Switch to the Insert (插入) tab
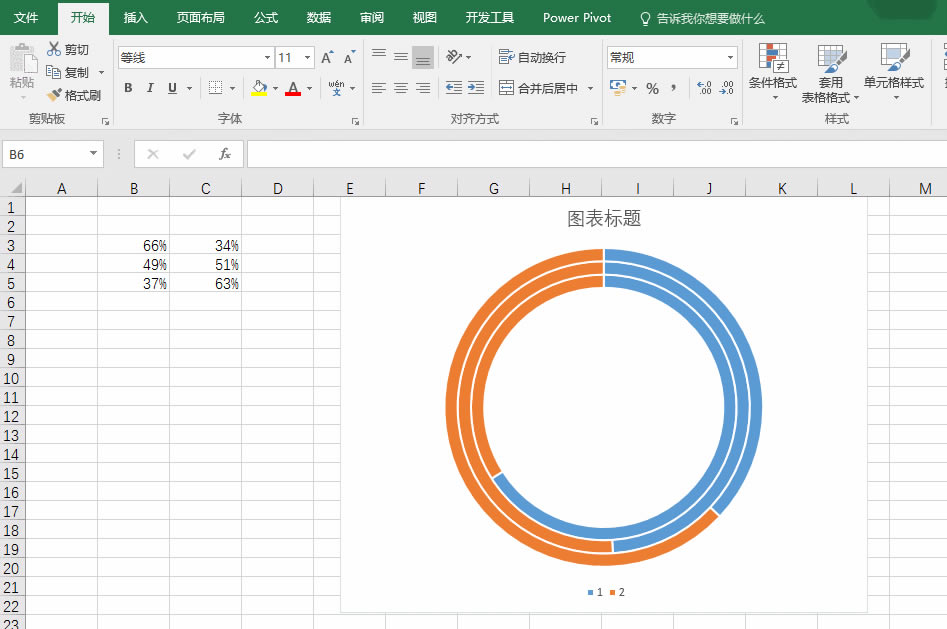This screenshot has height=629, width=947. point(135,18)
